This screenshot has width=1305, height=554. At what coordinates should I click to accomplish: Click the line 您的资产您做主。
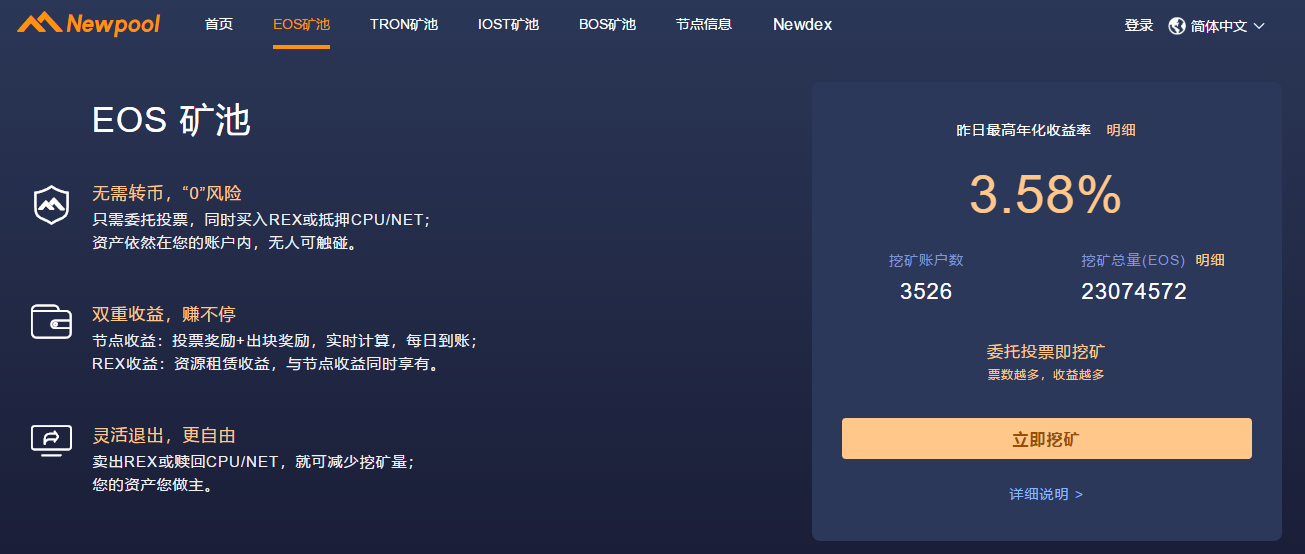click(x=152, y=486)
